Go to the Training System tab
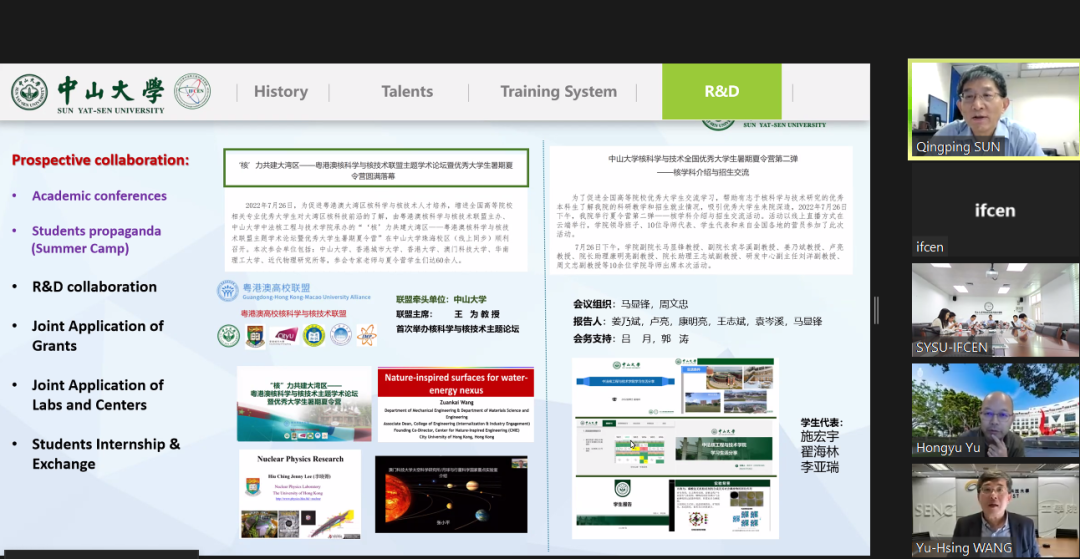 [558, 91]
